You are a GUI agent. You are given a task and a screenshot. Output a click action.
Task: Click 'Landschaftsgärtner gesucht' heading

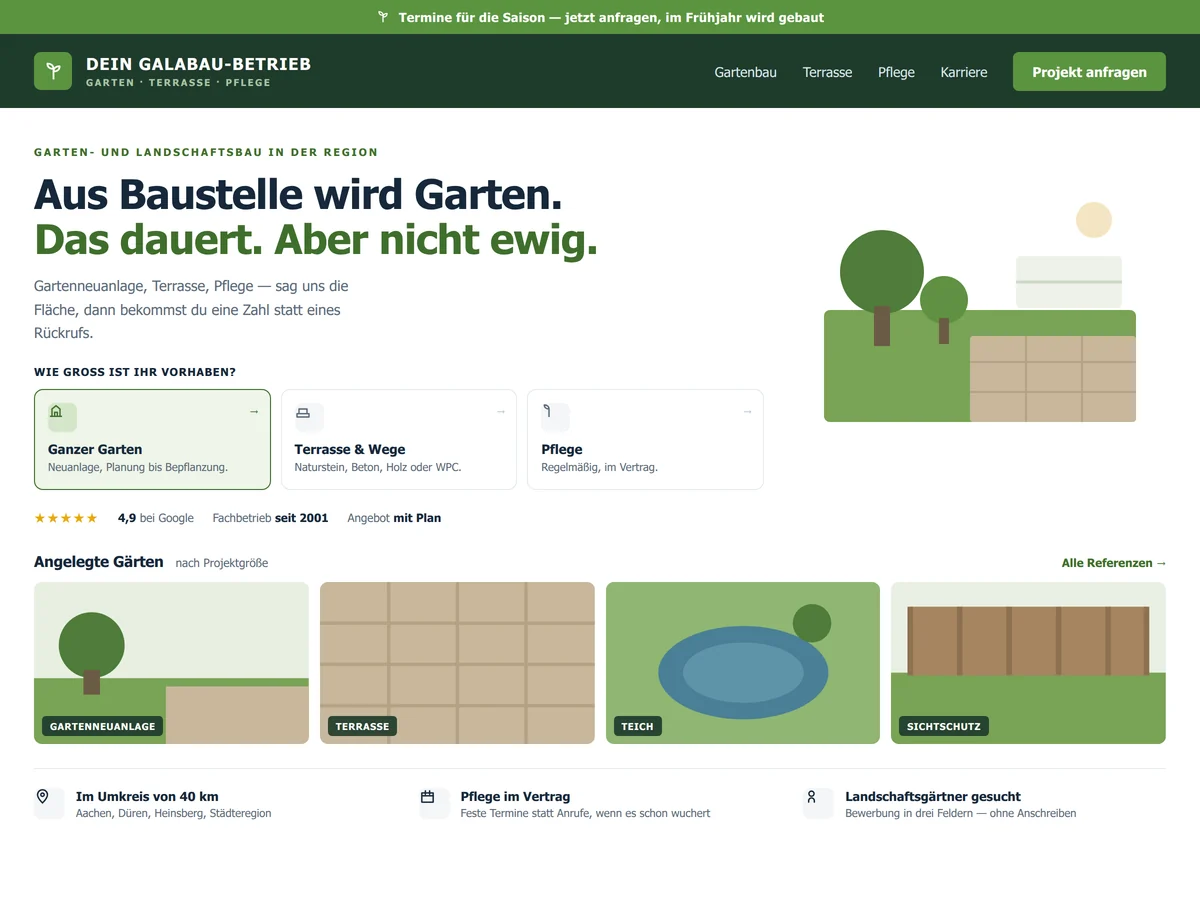[x=933, y=796]
